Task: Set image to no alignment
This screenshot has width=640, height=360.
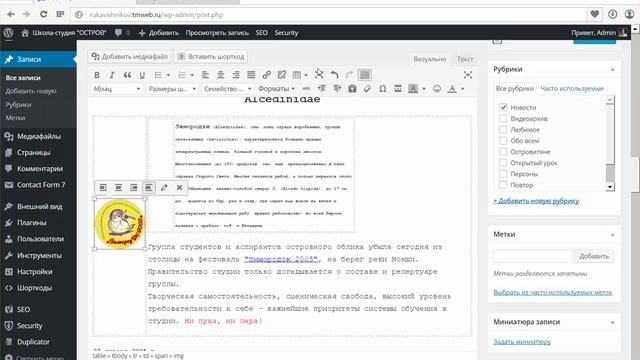Action: (x=149, y=187)
